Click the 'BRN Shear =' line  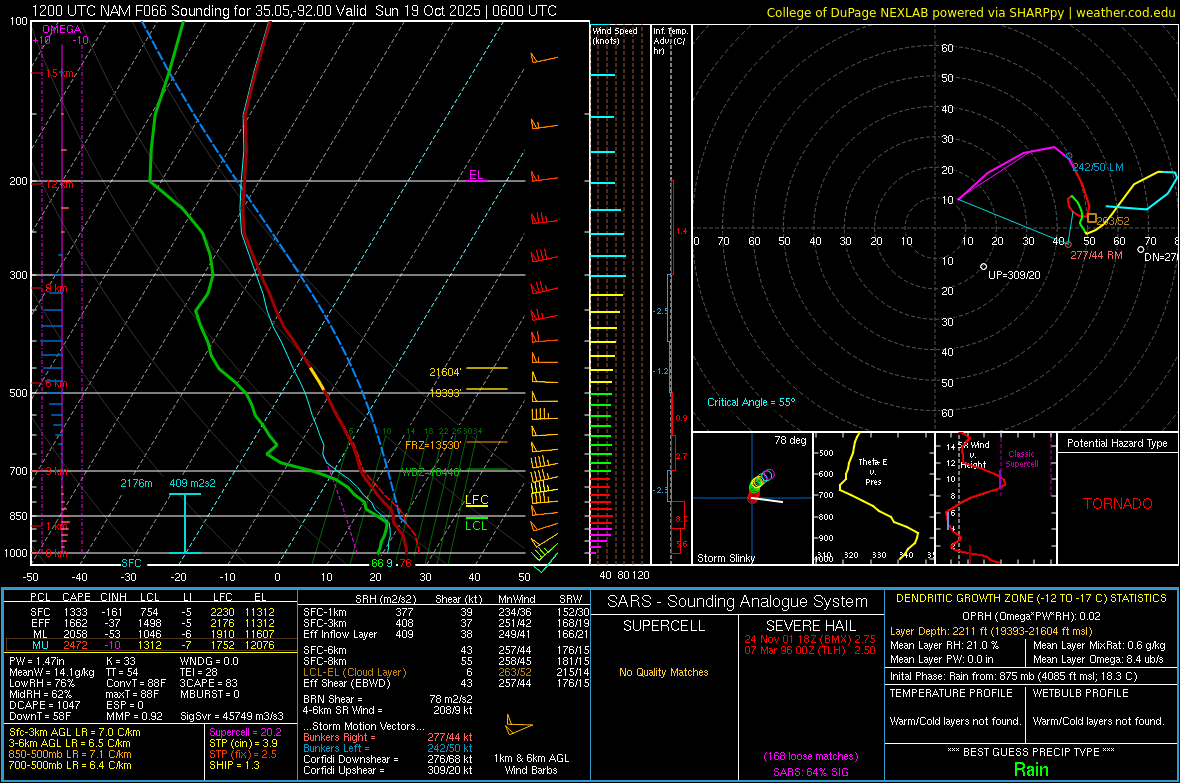(x=388, y=699)
